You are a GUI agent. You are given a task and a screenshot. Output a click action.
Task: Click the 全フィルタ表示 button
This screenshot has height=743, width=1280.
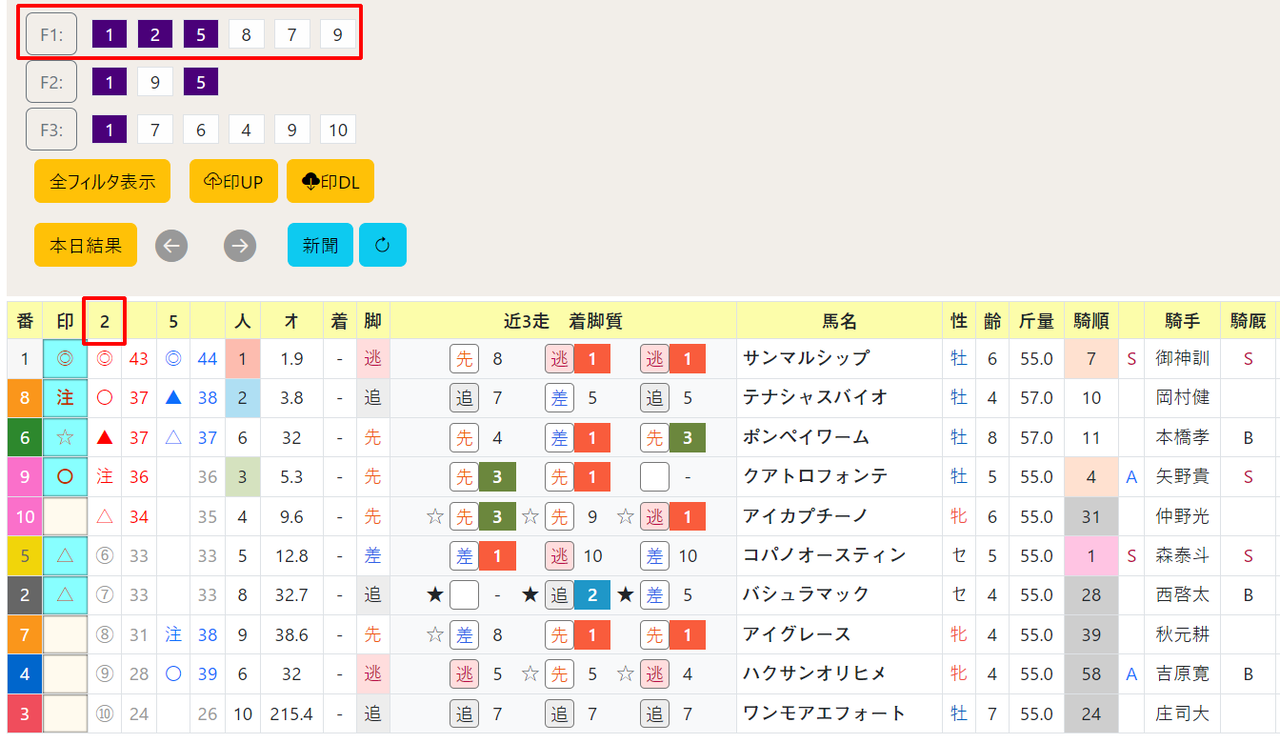coord(102,182)
